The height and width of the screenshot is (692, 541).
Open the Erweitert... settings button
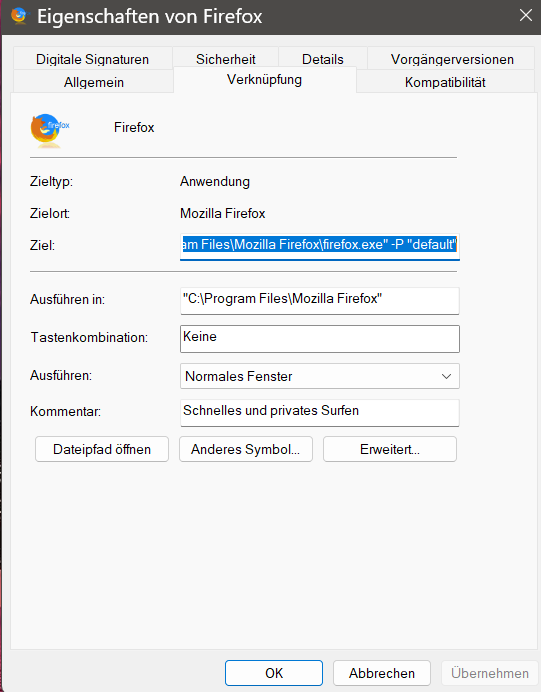[390, 449]
